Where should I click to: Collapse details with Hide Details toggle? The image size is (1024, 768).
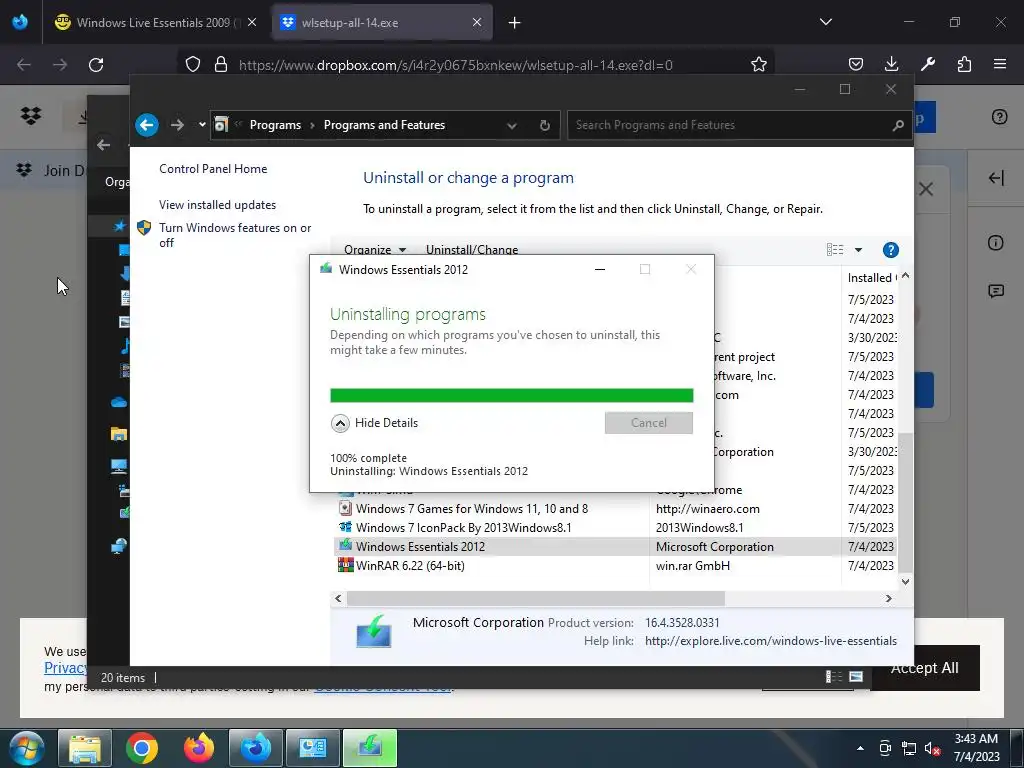point(374,423)
